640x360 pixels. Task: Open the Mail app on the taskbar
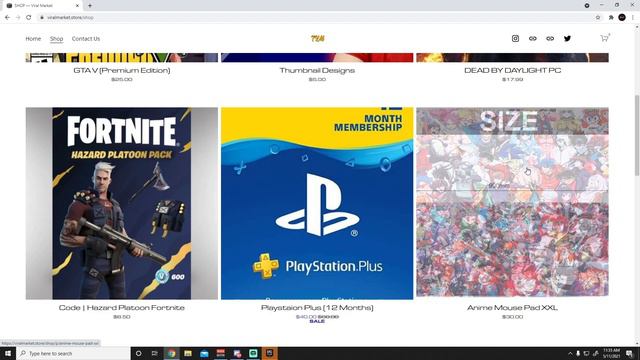tap(204, 353)
